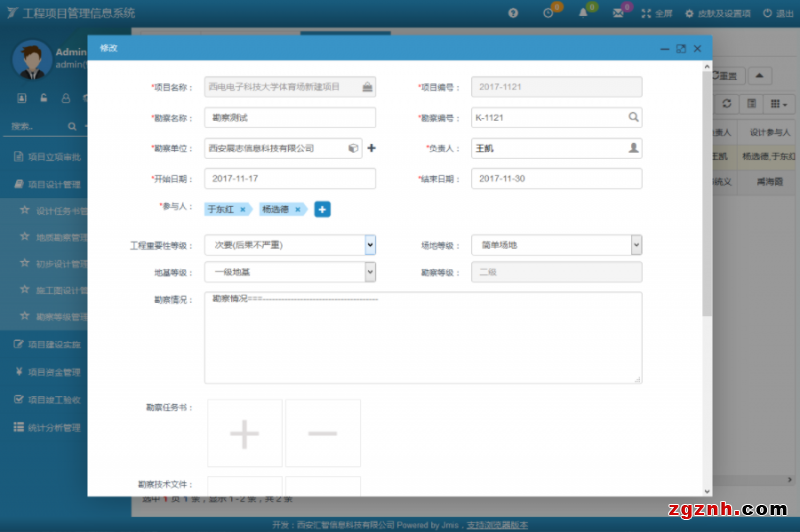
Task: Click the large plus to upload 勘察任务书
Action: [x=244, y=433]
